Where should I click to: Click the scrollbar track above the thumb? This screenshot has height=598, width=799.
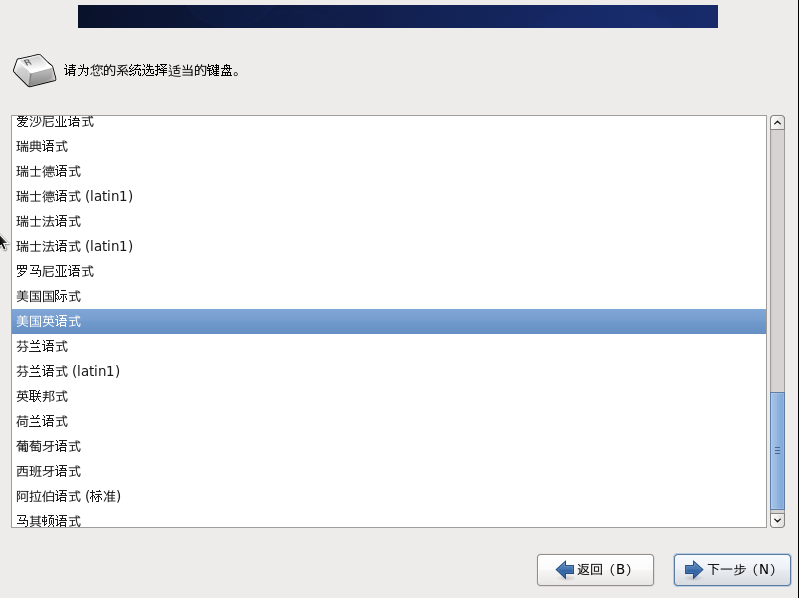pos(777,261)
